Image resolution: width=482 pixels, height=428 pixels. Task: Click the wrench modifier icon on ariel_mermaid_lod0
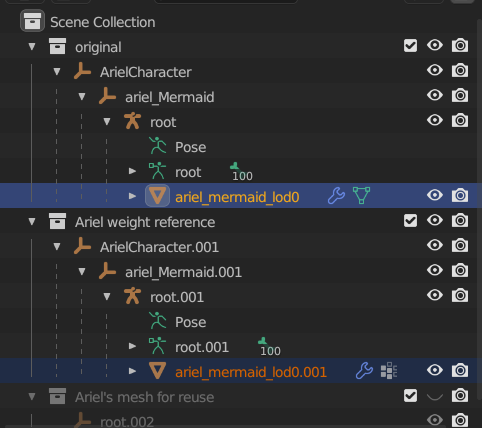click(336, 196)
